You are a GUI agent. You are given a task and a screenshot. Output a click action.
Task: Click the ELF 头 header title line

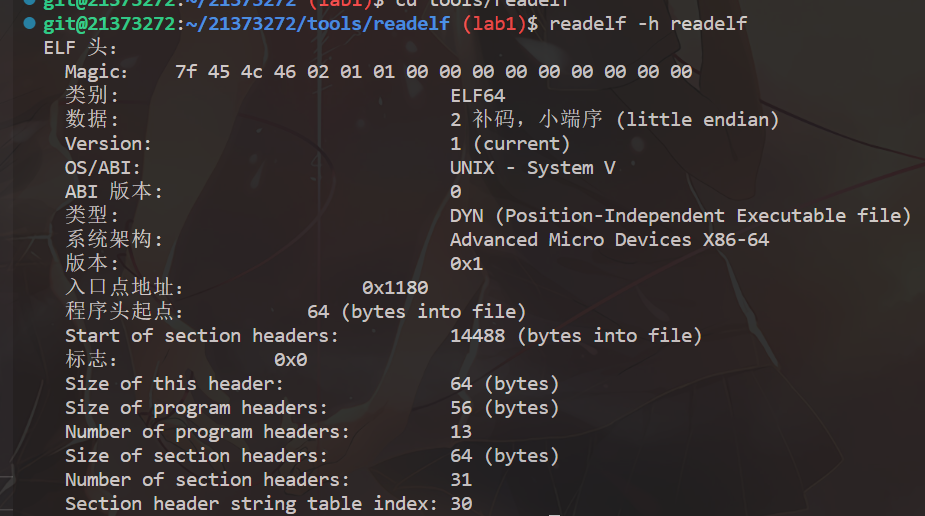point(80,48)
